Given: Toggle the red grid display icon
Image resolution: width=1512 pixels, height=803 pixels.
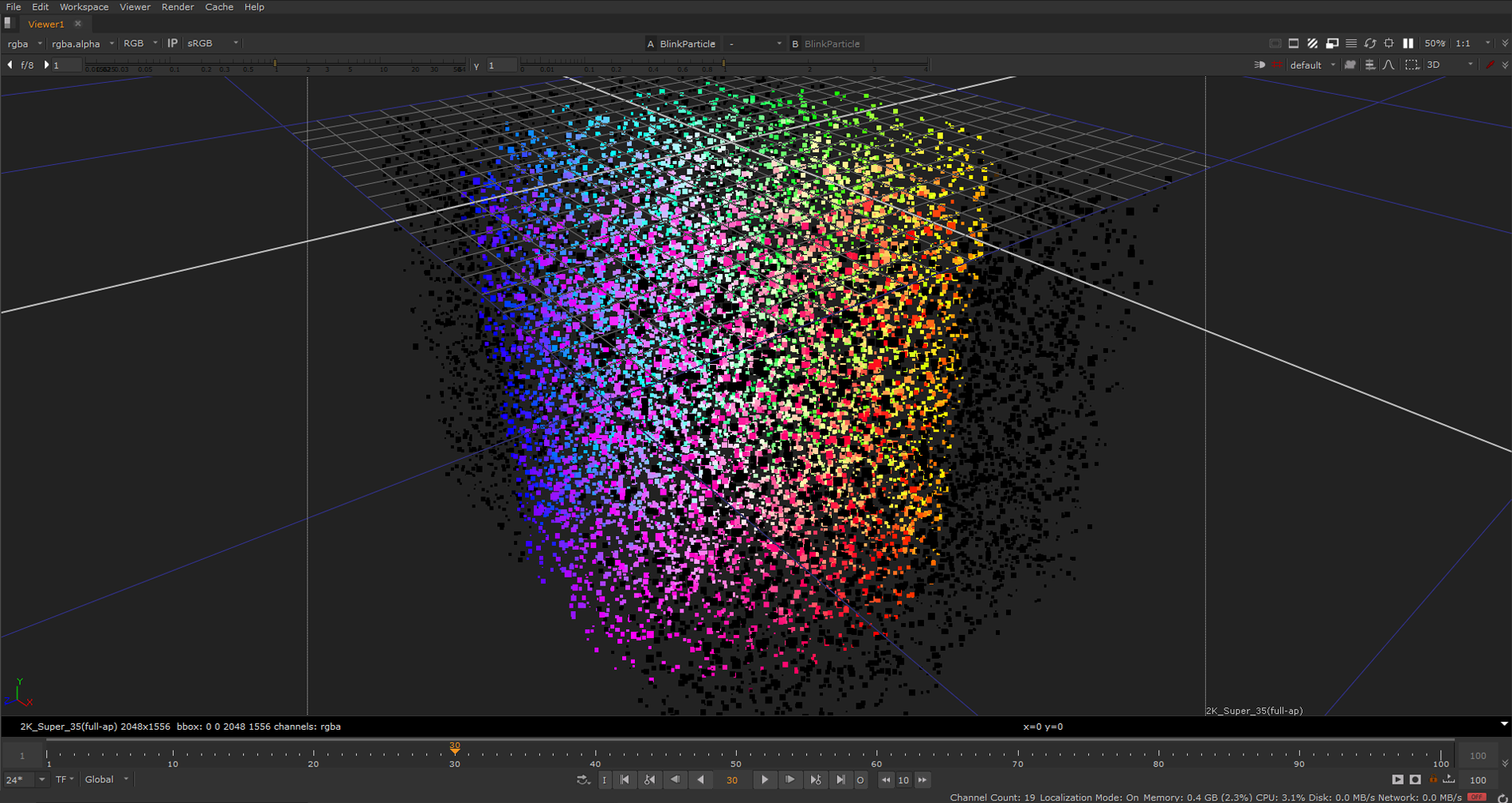Looking at the screenshot, I should point(1277,65).
